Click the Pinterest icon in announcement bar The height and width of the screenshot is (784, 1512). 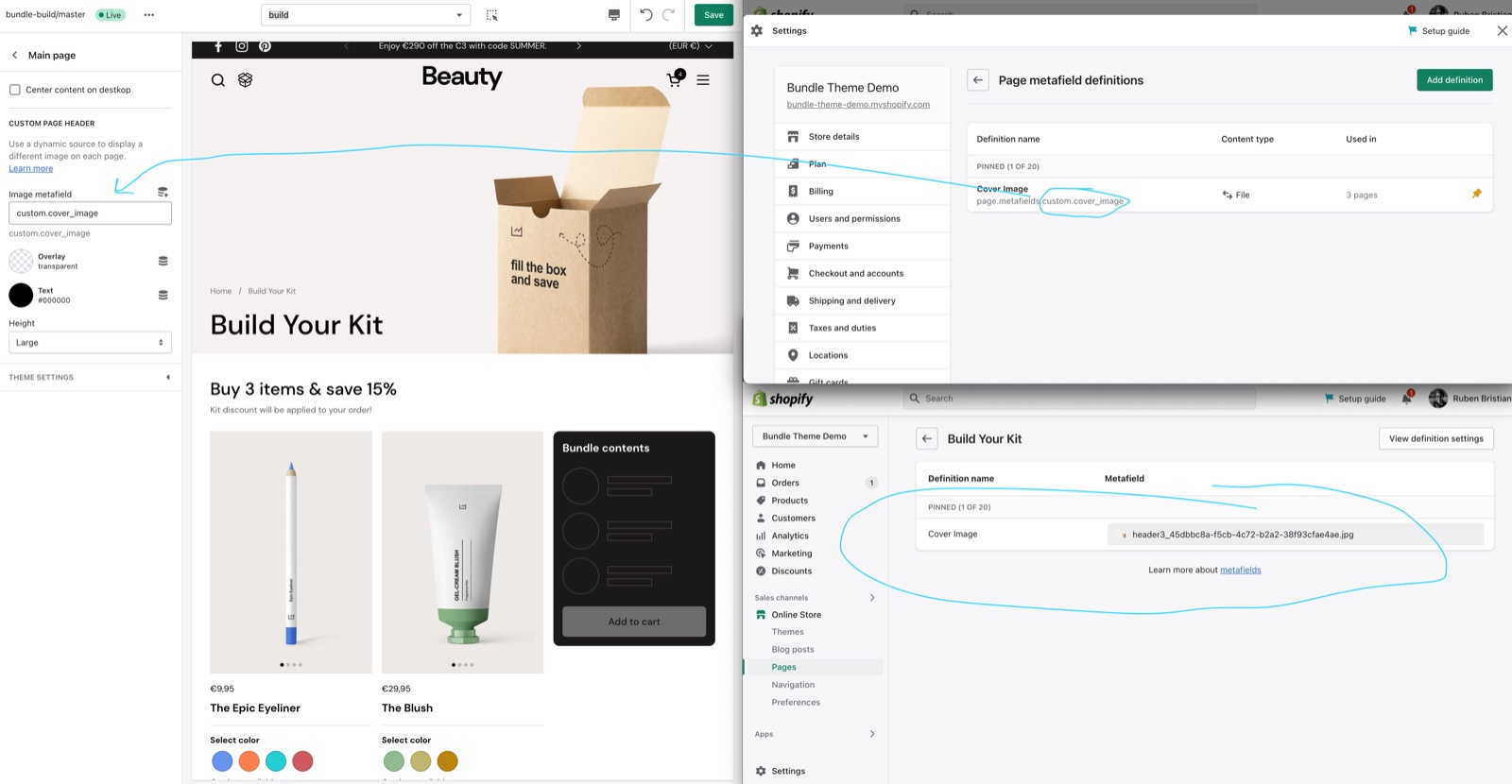266,45
